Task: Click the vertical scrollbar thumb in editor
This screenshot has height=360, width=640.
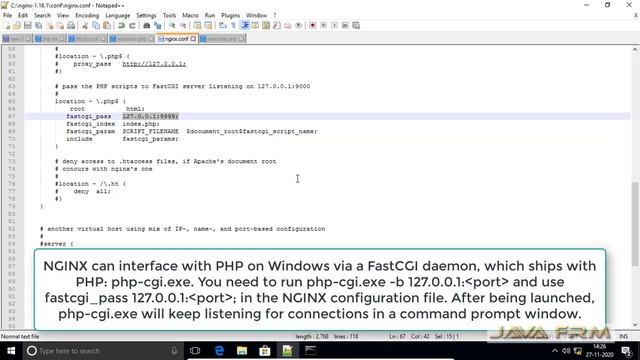Action: pyautogui.click(x=635, y=224)
